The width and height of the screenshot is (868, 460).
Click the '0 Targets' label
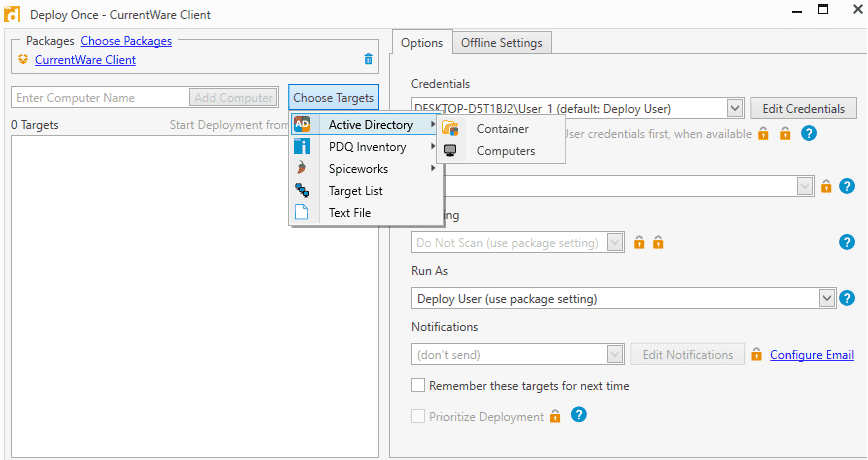pos(35,125)
